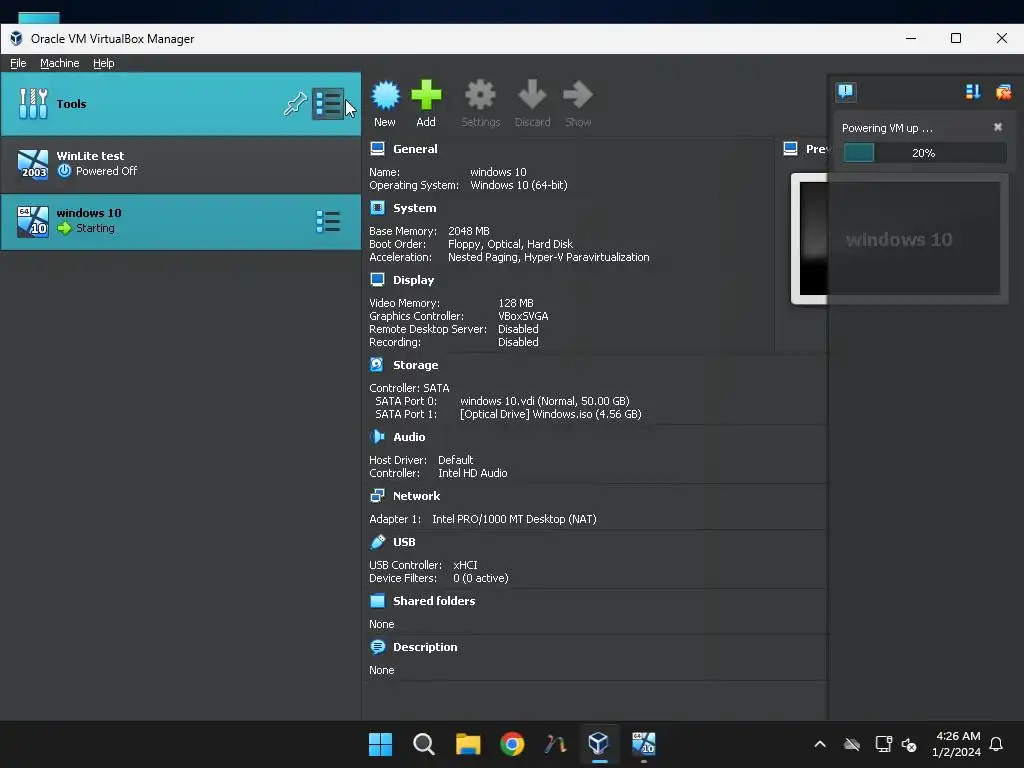Image resolution: width=1024 pixels, height=768 pixels.
Task: Click the windows 10.vdi disk entry
Action: (545, 401)
